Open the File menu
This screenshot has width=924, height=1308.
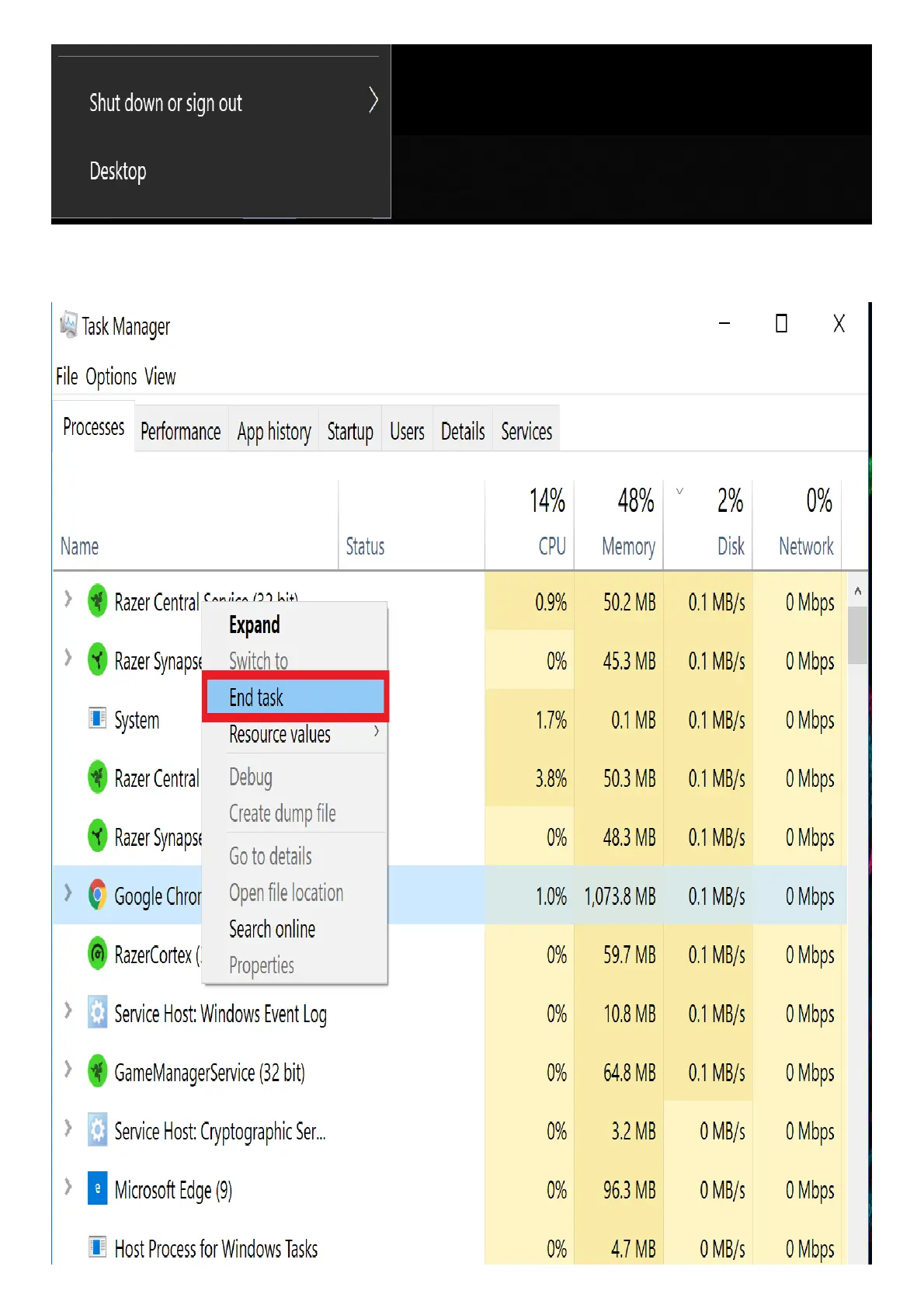tap(67, 377)
